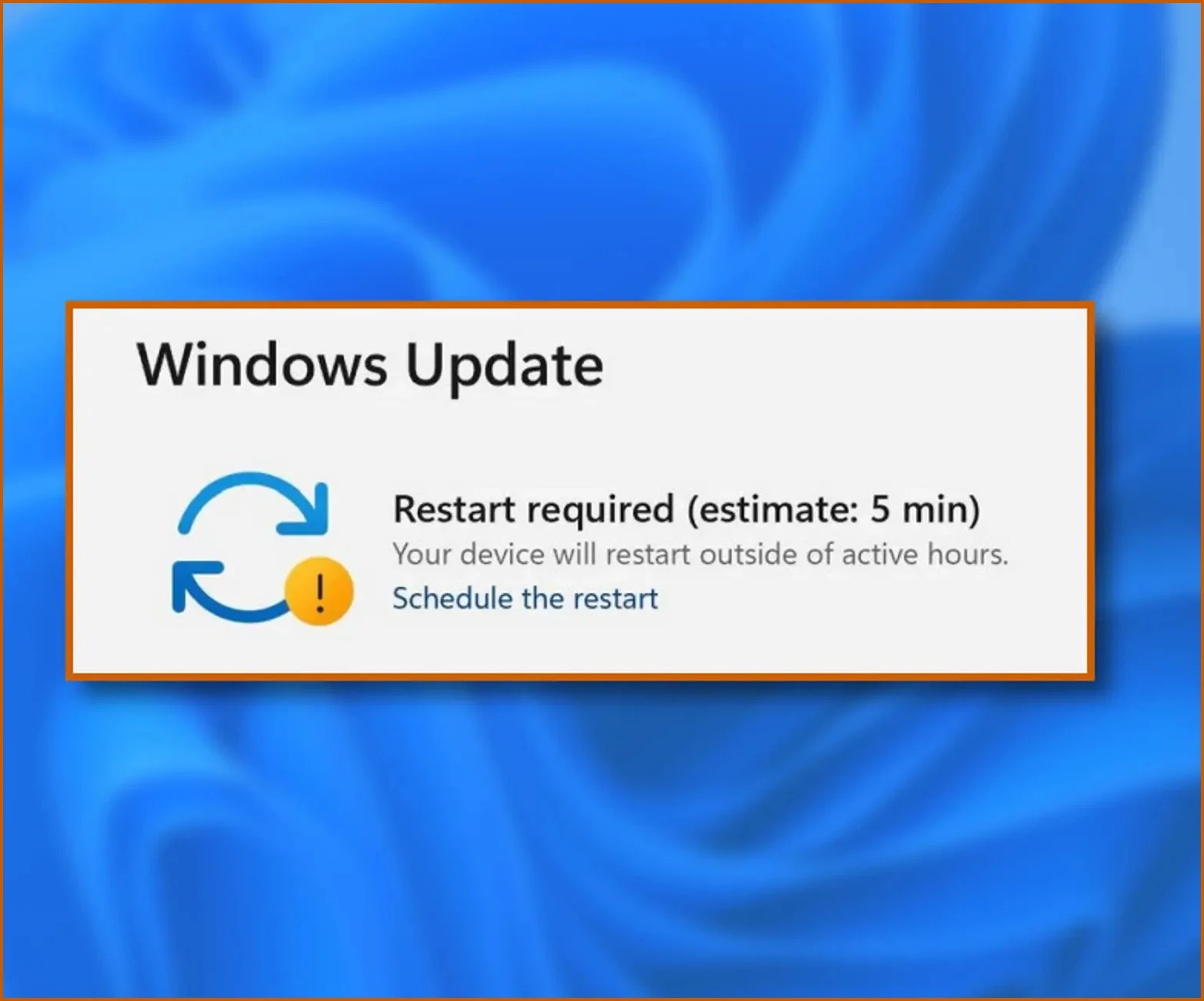
Task: Select the Restart required status title
Action: click(x=686, y=509)
